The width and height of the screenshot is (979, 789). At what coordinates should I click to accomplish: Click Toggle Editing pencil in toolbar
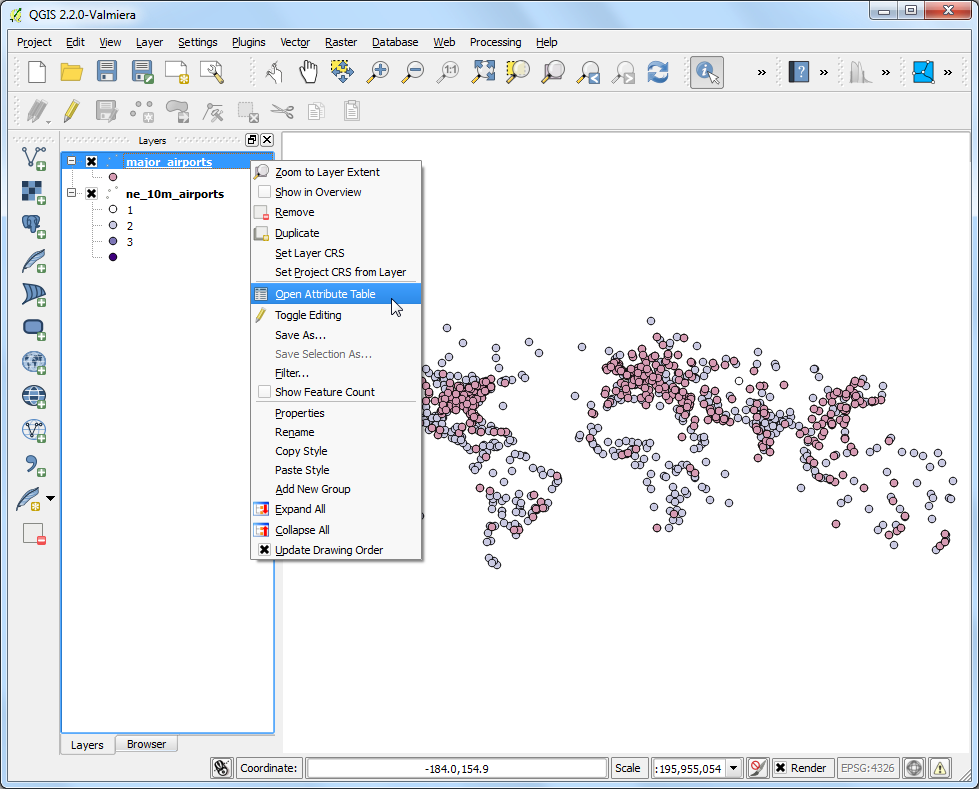pos(72,111)
